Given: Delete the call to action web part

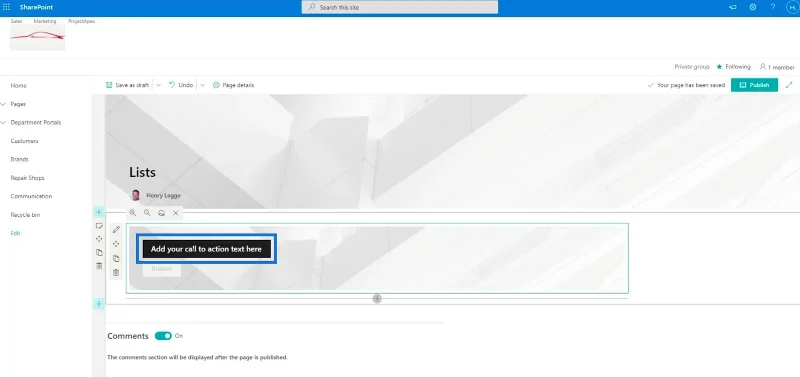Looking at the screenshot, I should coord(116,272).
